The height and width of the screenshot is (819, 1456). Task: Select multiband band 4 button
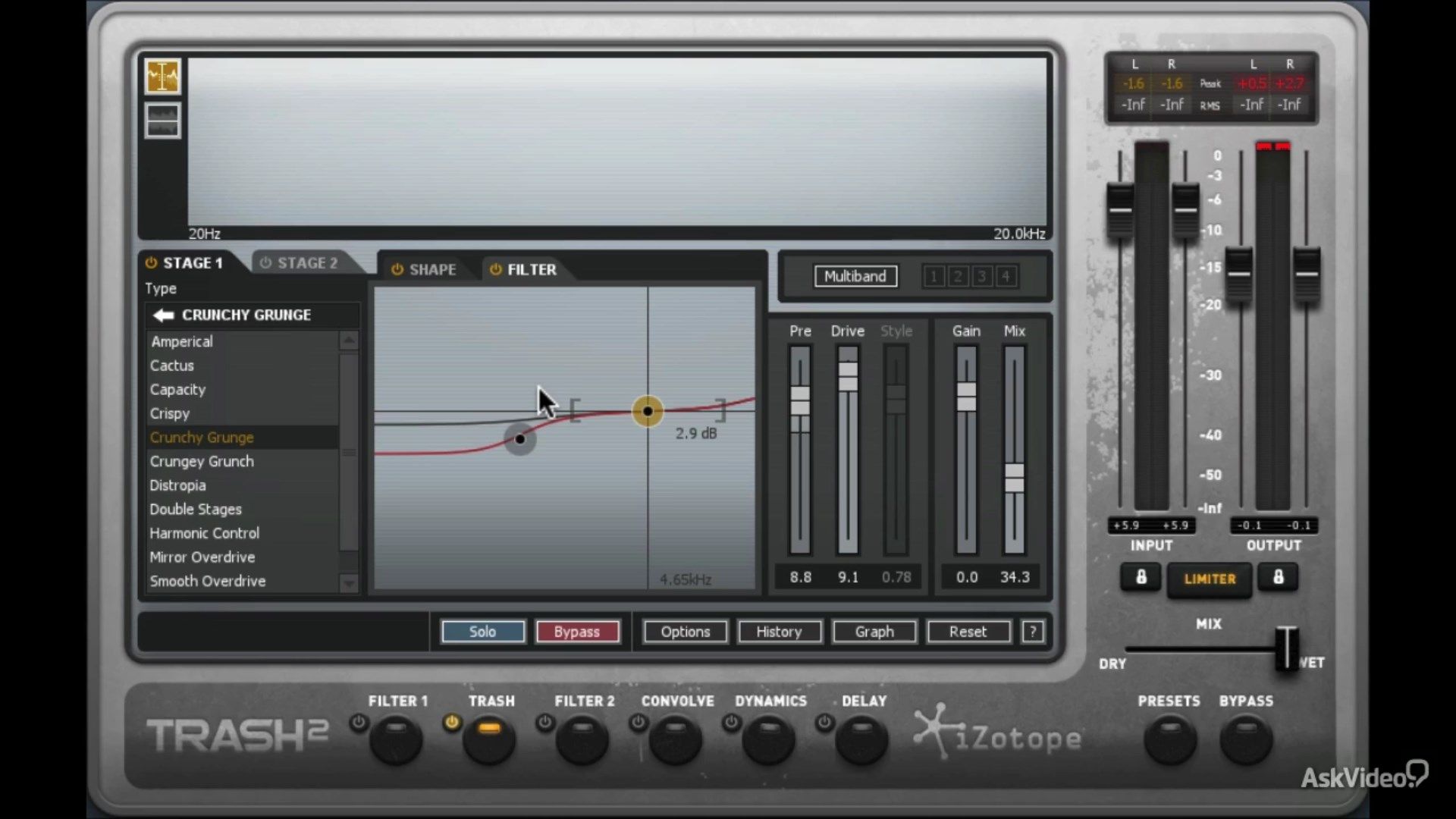coord(1006,276)
